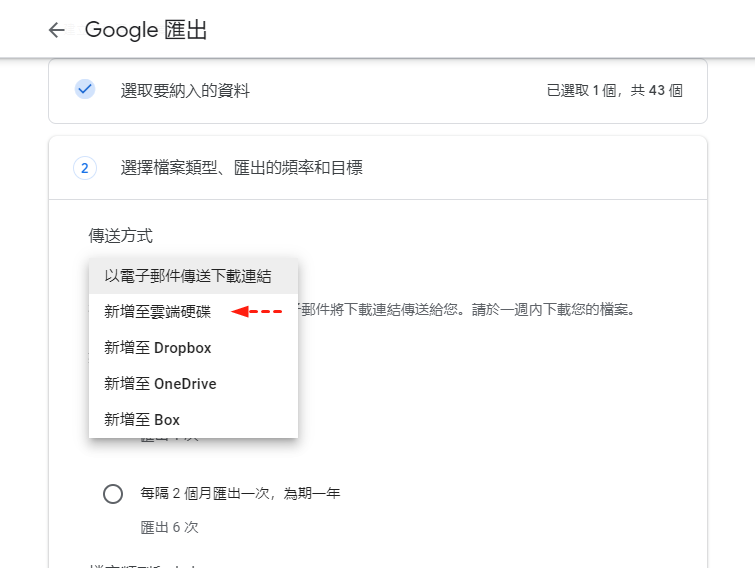This screenshot has width=755, height=568.
Task: Click the cut-off heading at the bottom
Action: 140,564
